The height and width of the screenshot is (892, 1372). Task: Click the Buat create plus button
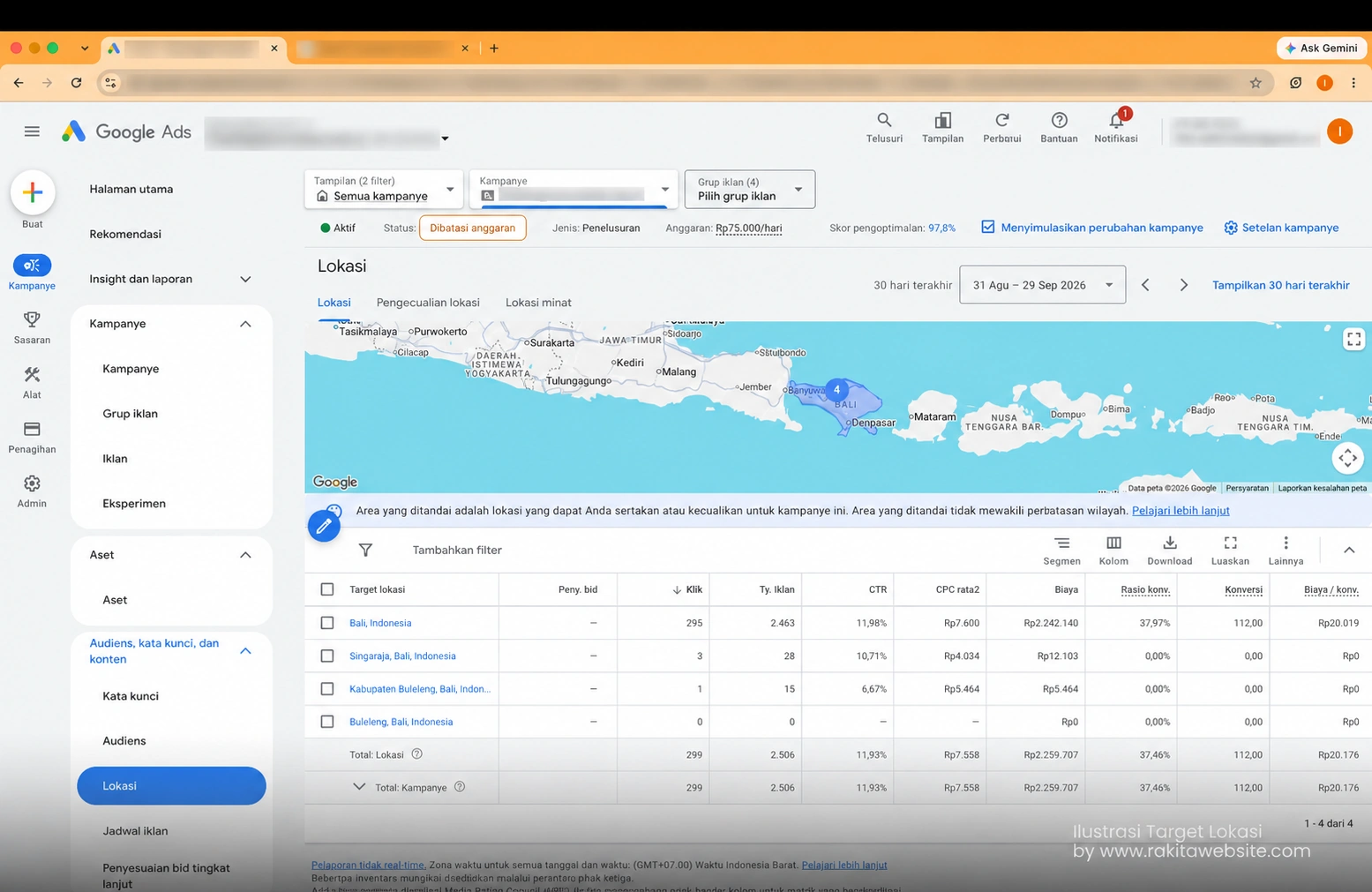[33, 192]
